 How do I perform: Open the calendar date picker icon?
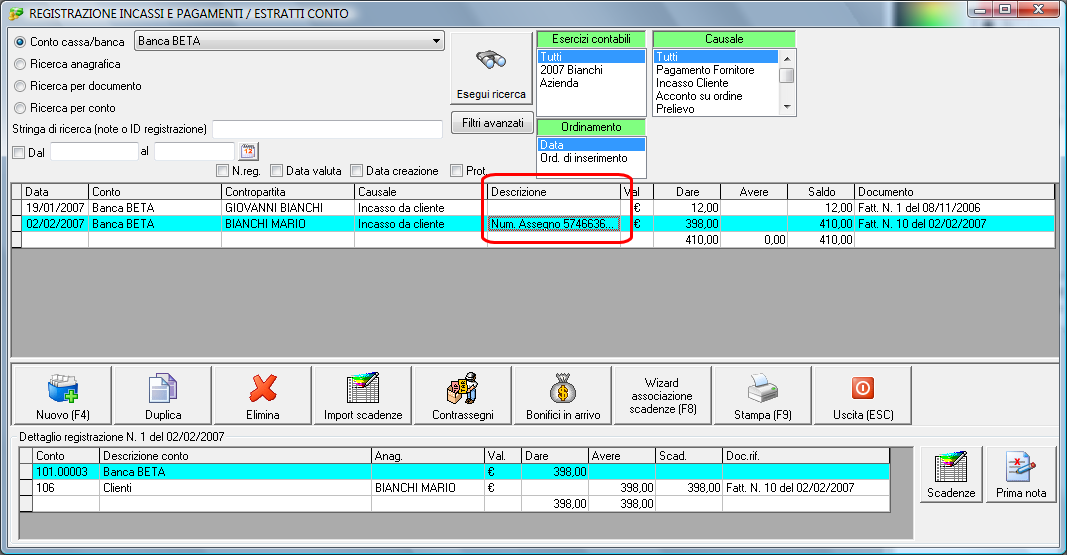pos(248,151)
